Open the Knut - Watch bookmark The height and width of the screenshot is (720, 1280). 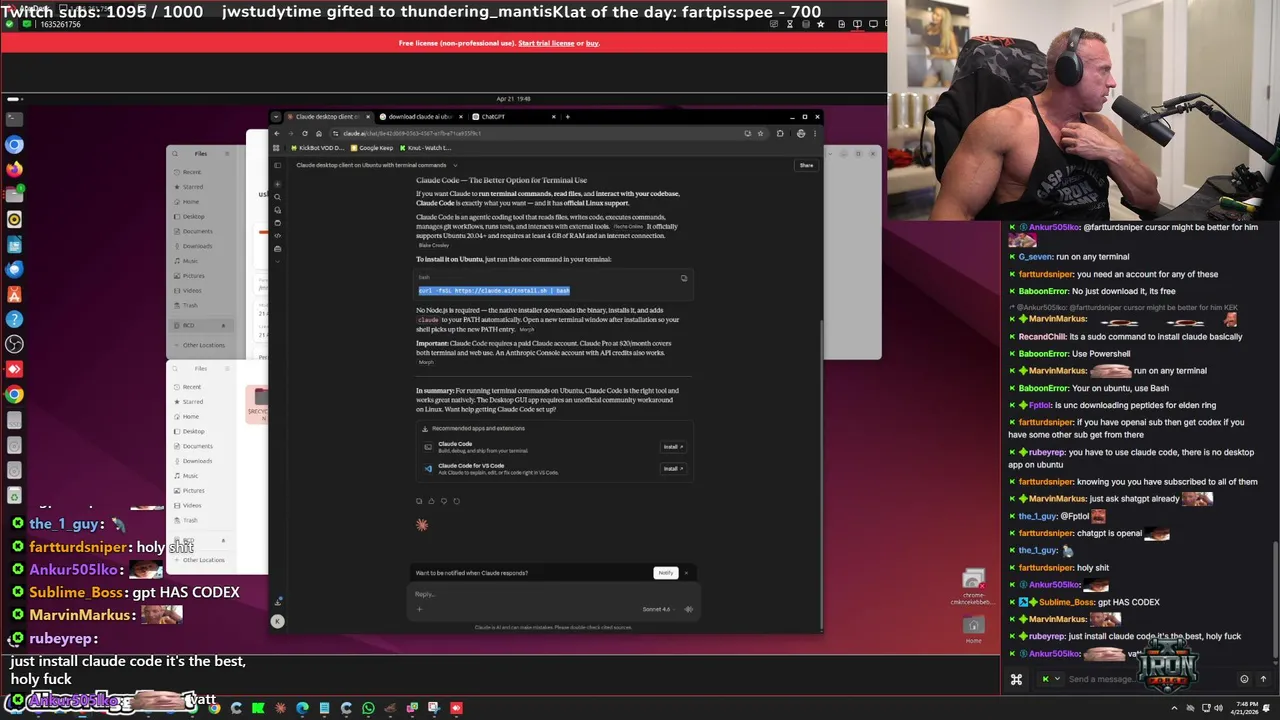pyautogui.click(x=426, y=148)
